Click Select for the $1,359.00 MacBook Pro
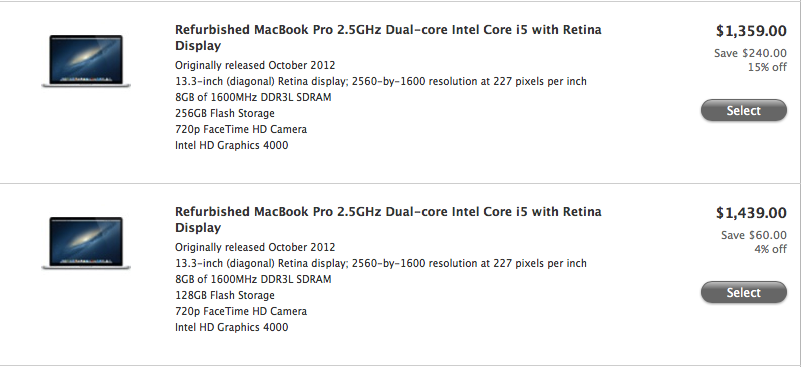Viewport: 805px width, 367px height. pyautogui.click(x=743, y=110)
